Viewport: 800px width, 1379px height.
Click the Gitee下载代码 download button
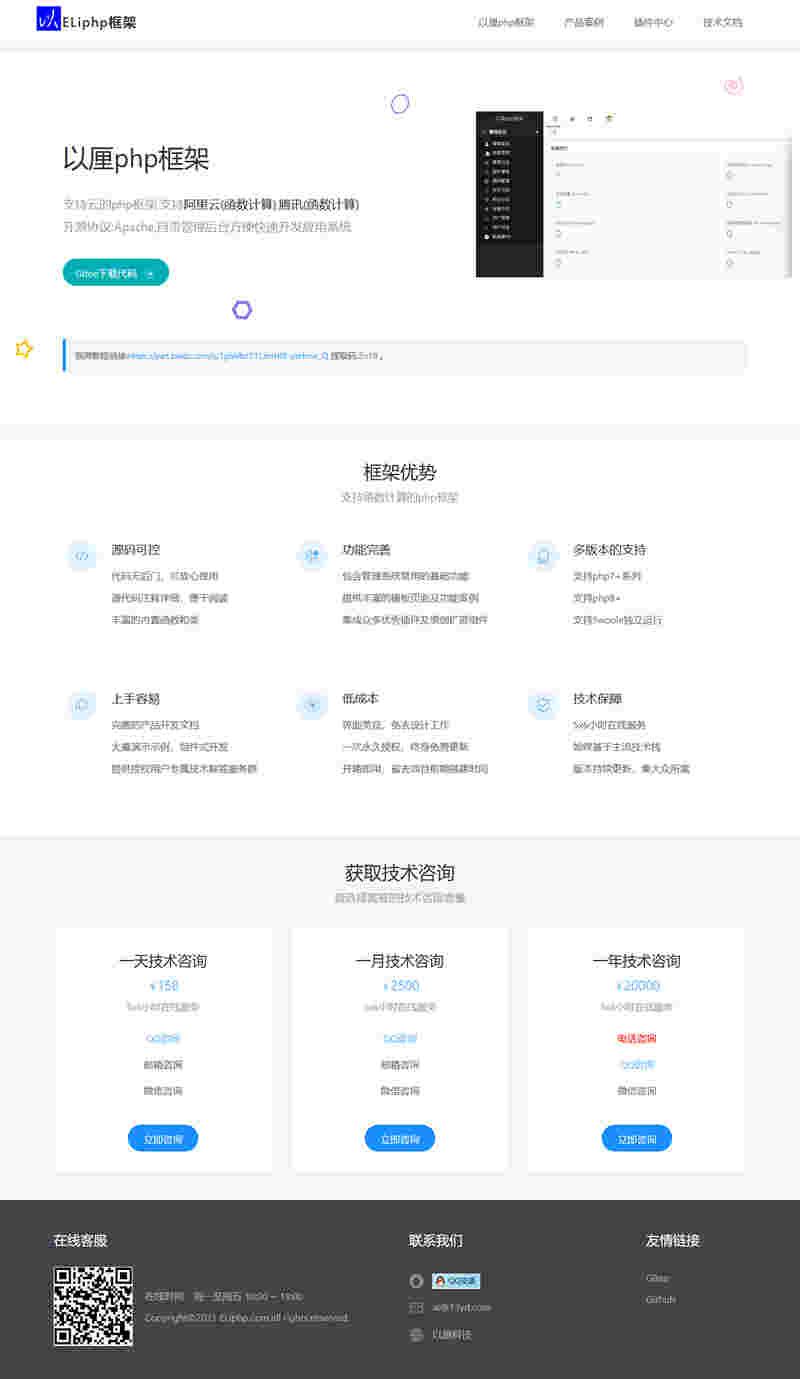pyautogui.click(x=115, y=271)
